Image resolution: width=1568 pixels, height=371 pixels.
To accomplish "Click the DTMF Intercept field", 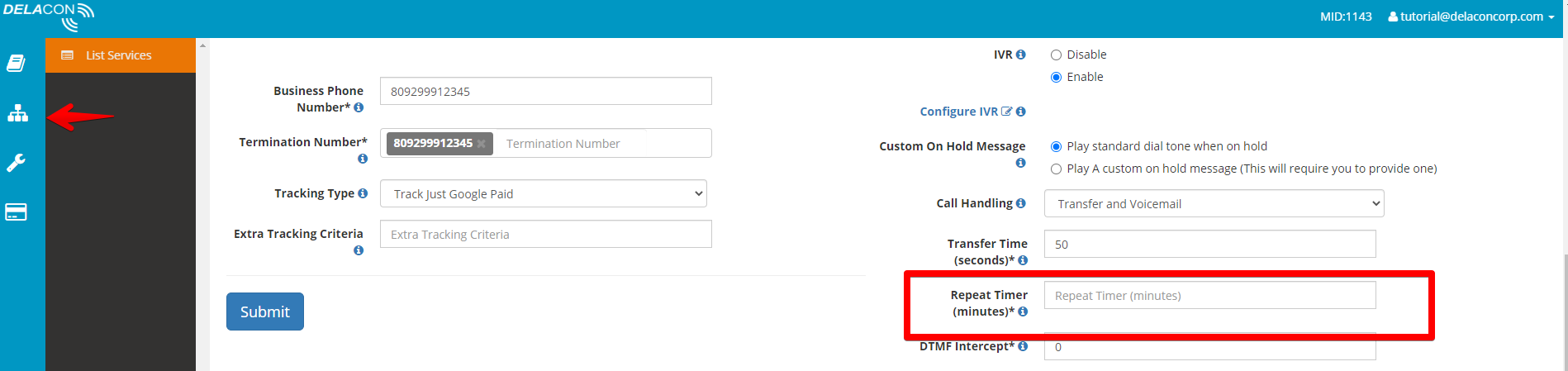I will point(1210,346).
